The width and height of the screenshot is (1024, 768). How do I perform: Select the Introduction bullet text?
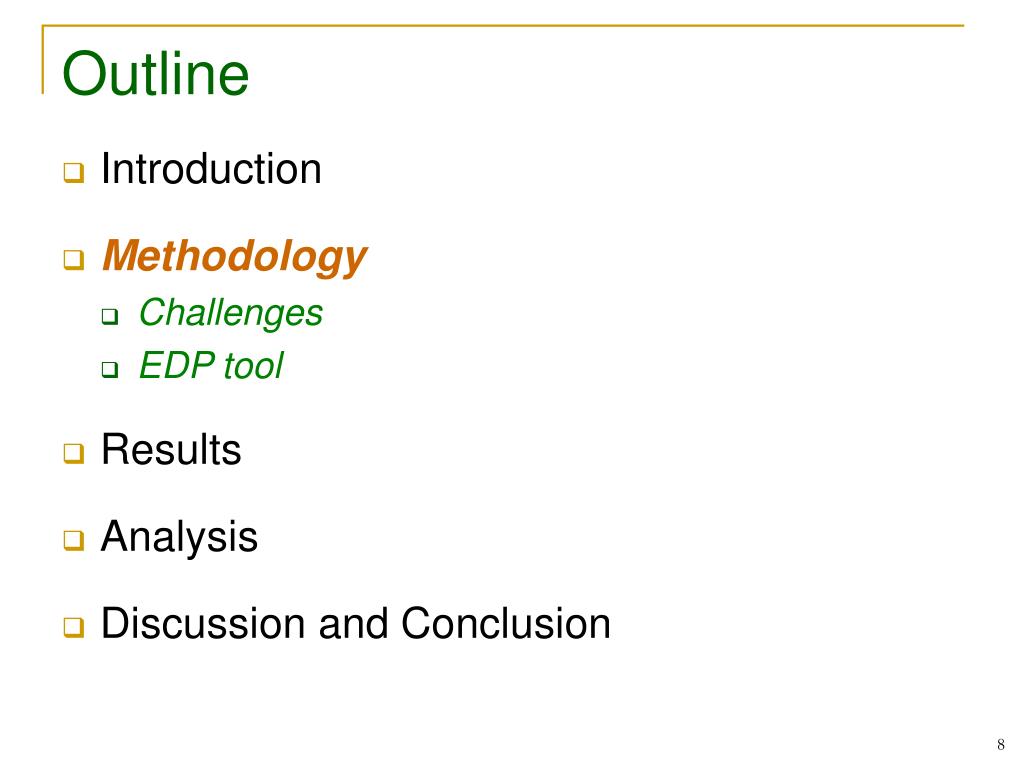pos(211,168)
